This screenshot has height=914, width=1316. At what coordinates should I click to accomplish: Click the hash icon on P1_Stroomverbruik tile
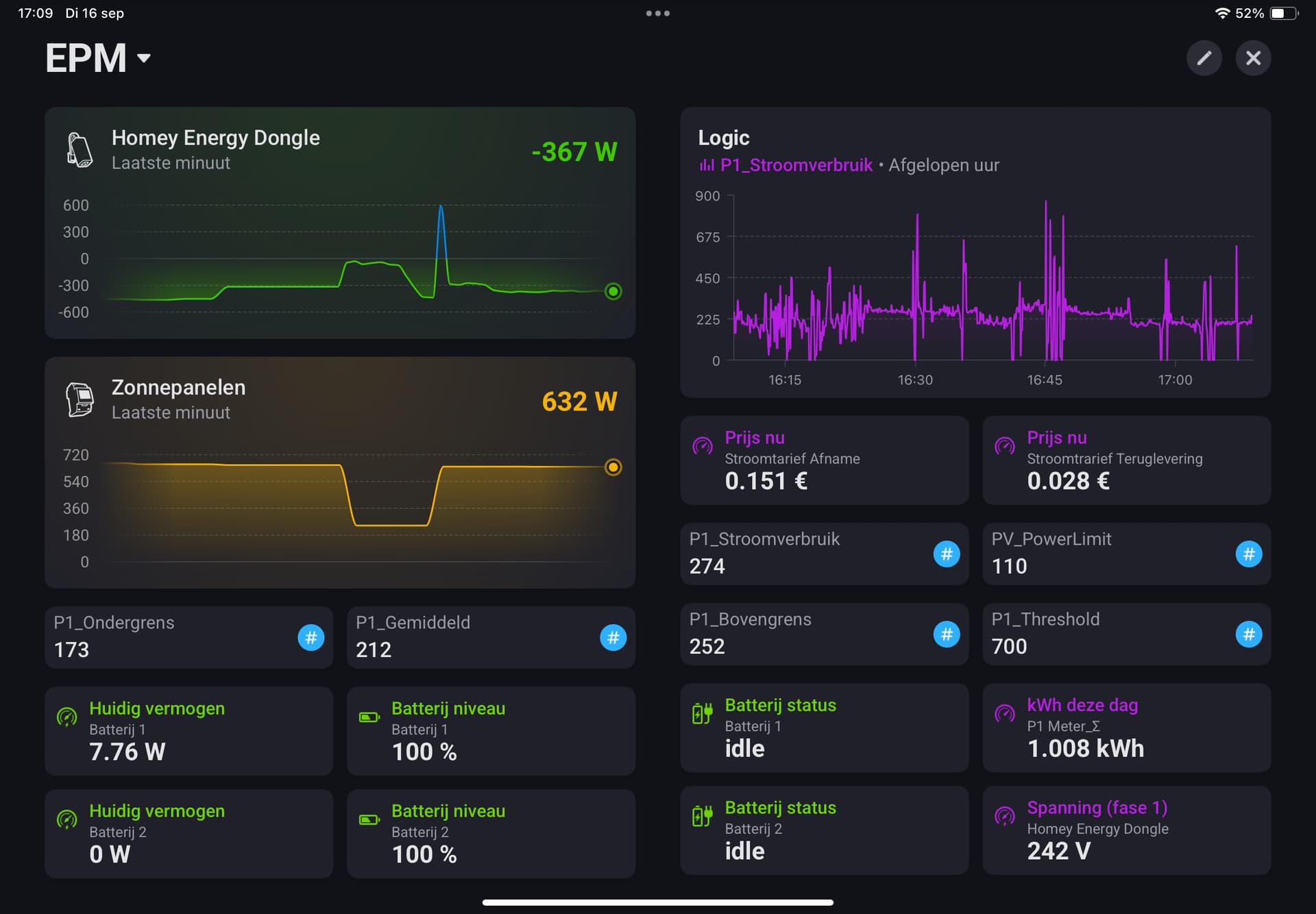pos(946,554)
